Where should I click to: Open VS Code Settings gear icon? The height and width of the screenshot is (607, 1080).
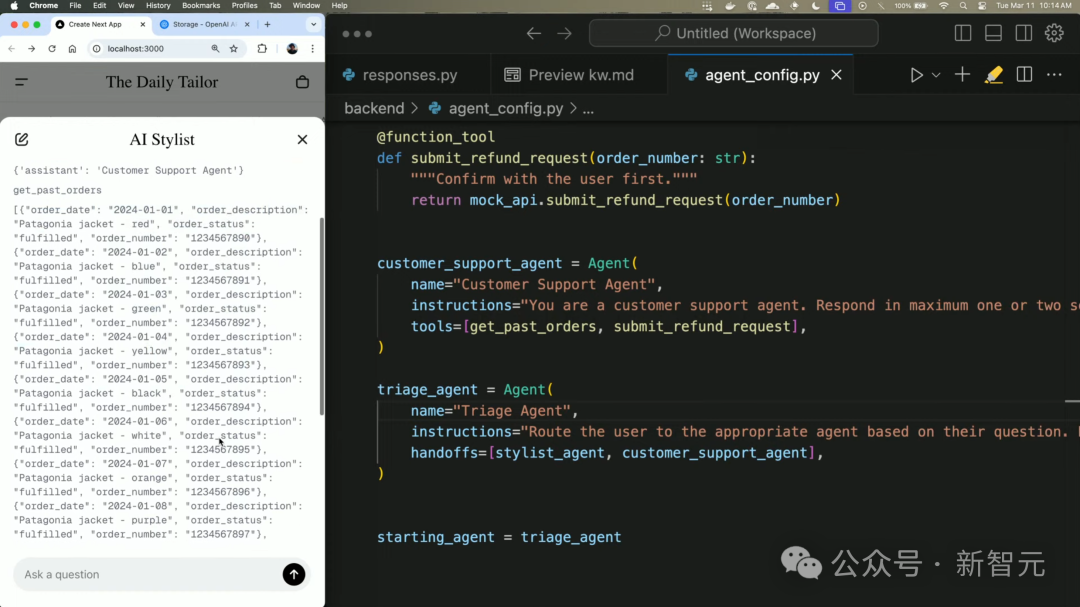tap(1054, 32)
